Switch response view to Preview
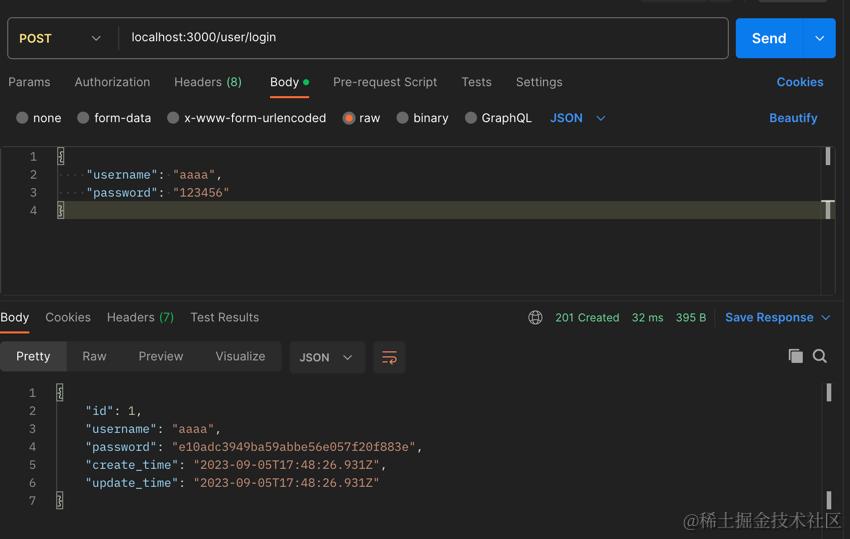This screenshot has width=850, height=539. tap(160, 356)
